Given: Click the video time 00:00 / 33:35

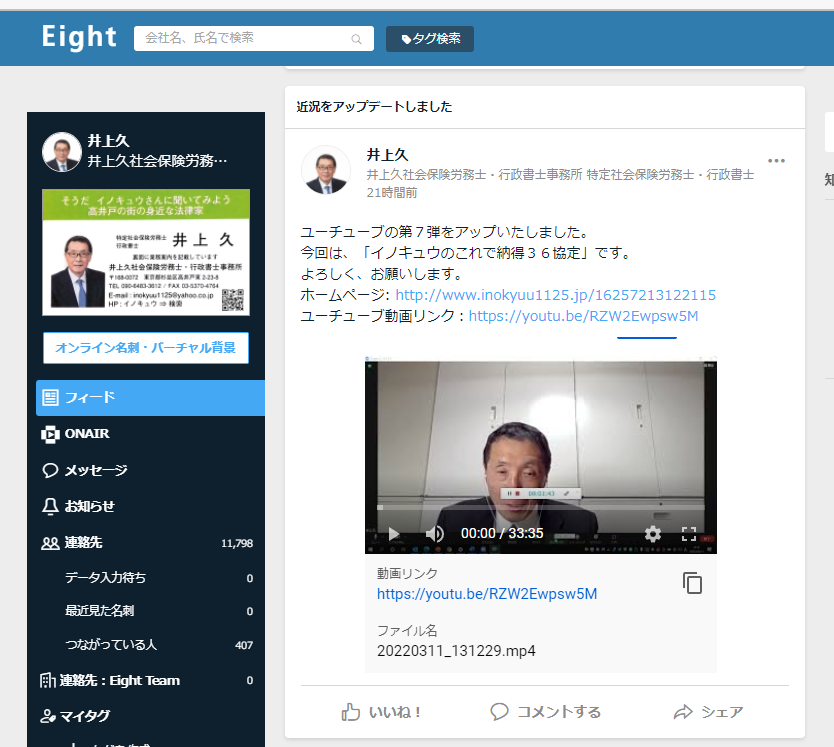Looking at the screenshot, I should [502, 533].
